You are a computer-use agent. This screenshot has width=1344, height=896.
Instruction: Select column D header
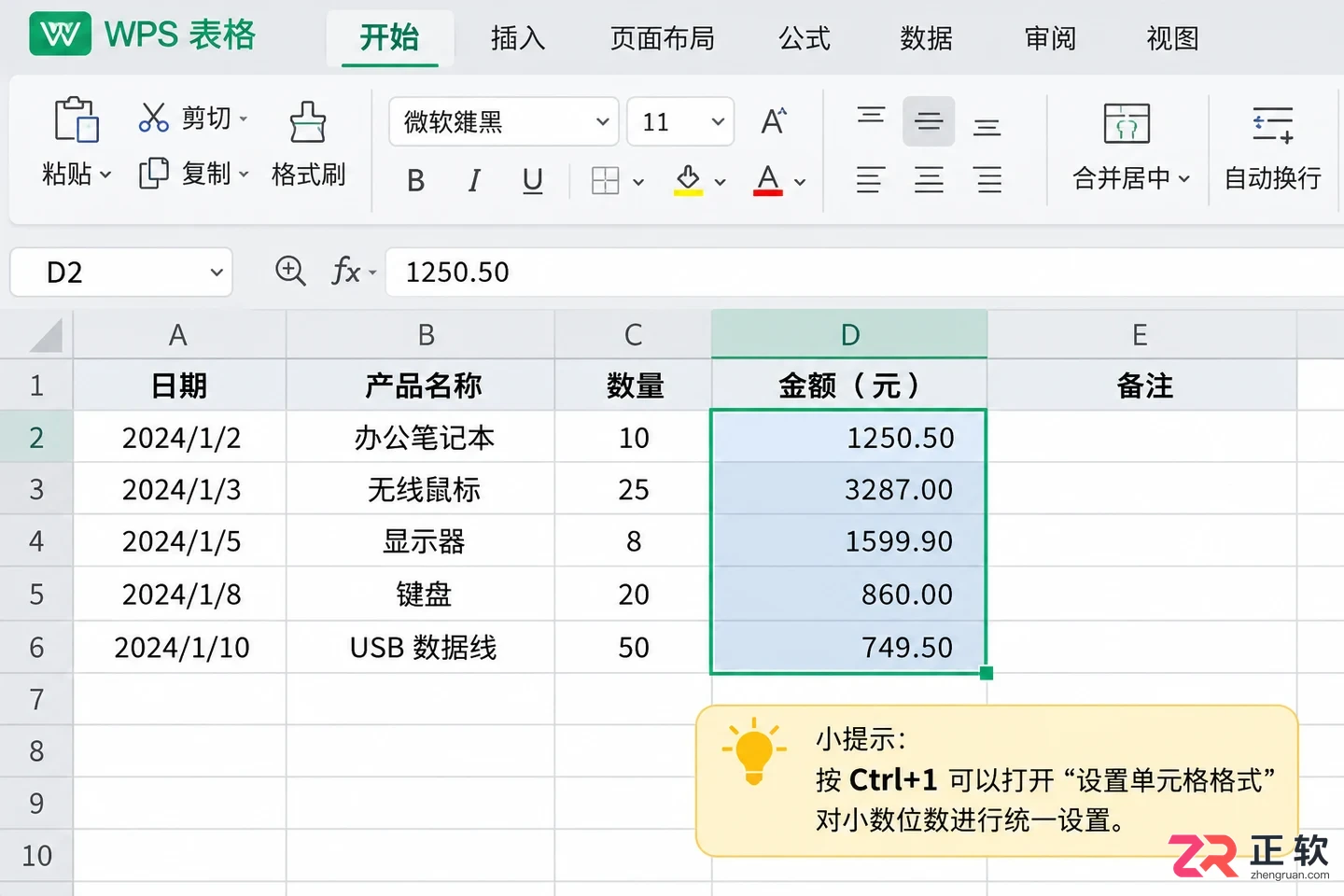(x=849, y=334)
